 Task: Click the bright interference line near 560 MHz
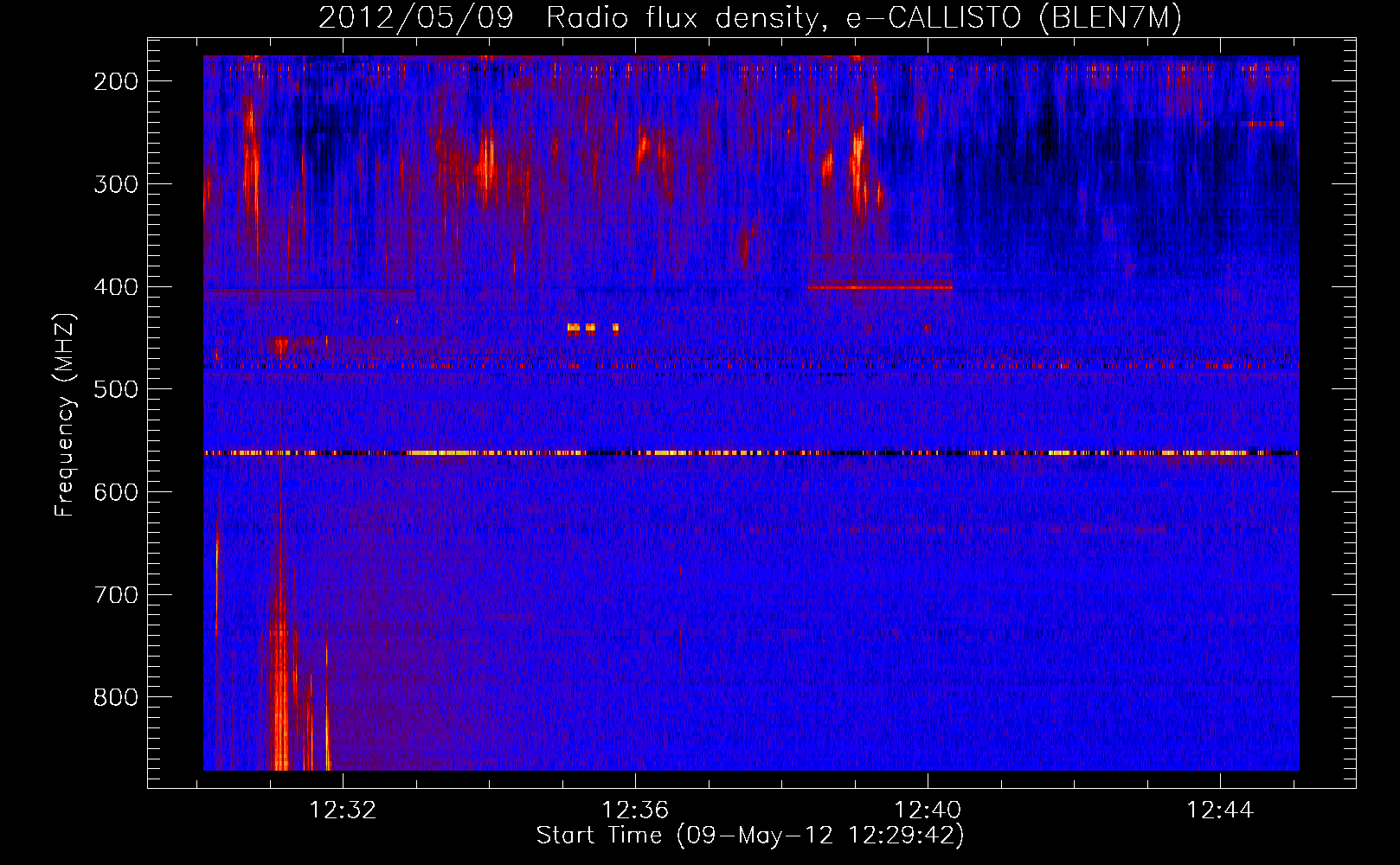(751, 452)
